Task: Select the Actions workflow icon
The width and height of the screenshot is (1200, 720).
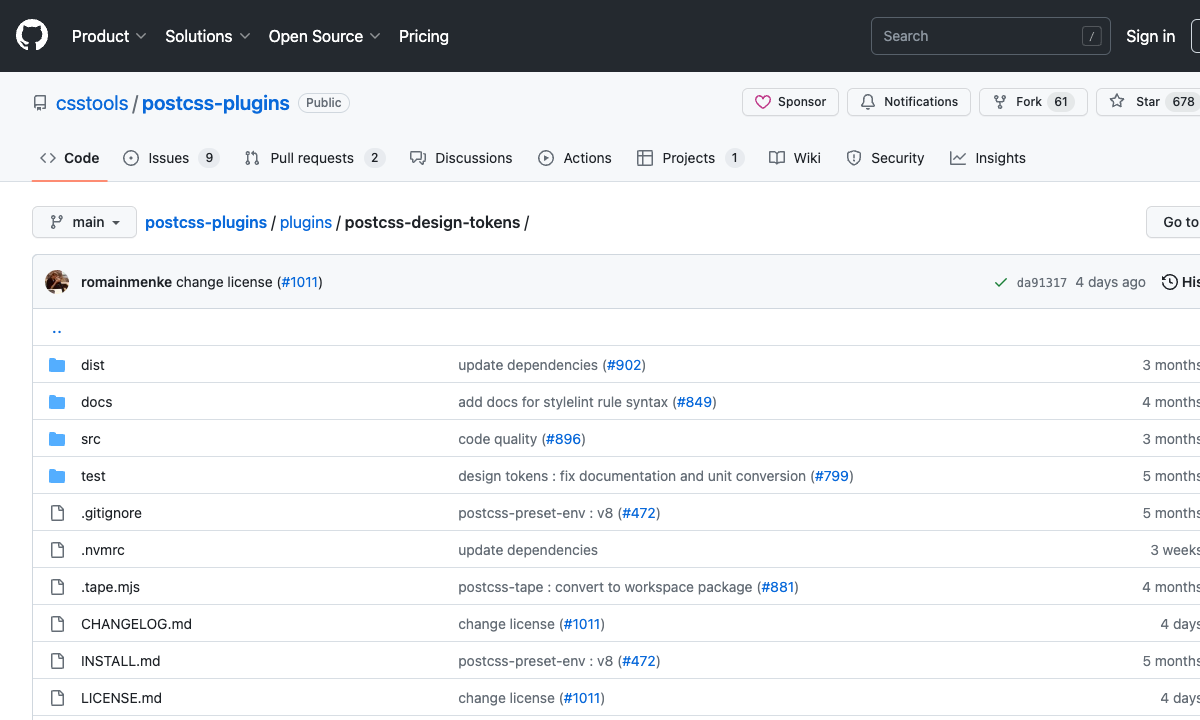Action: (x=546, y=158)
